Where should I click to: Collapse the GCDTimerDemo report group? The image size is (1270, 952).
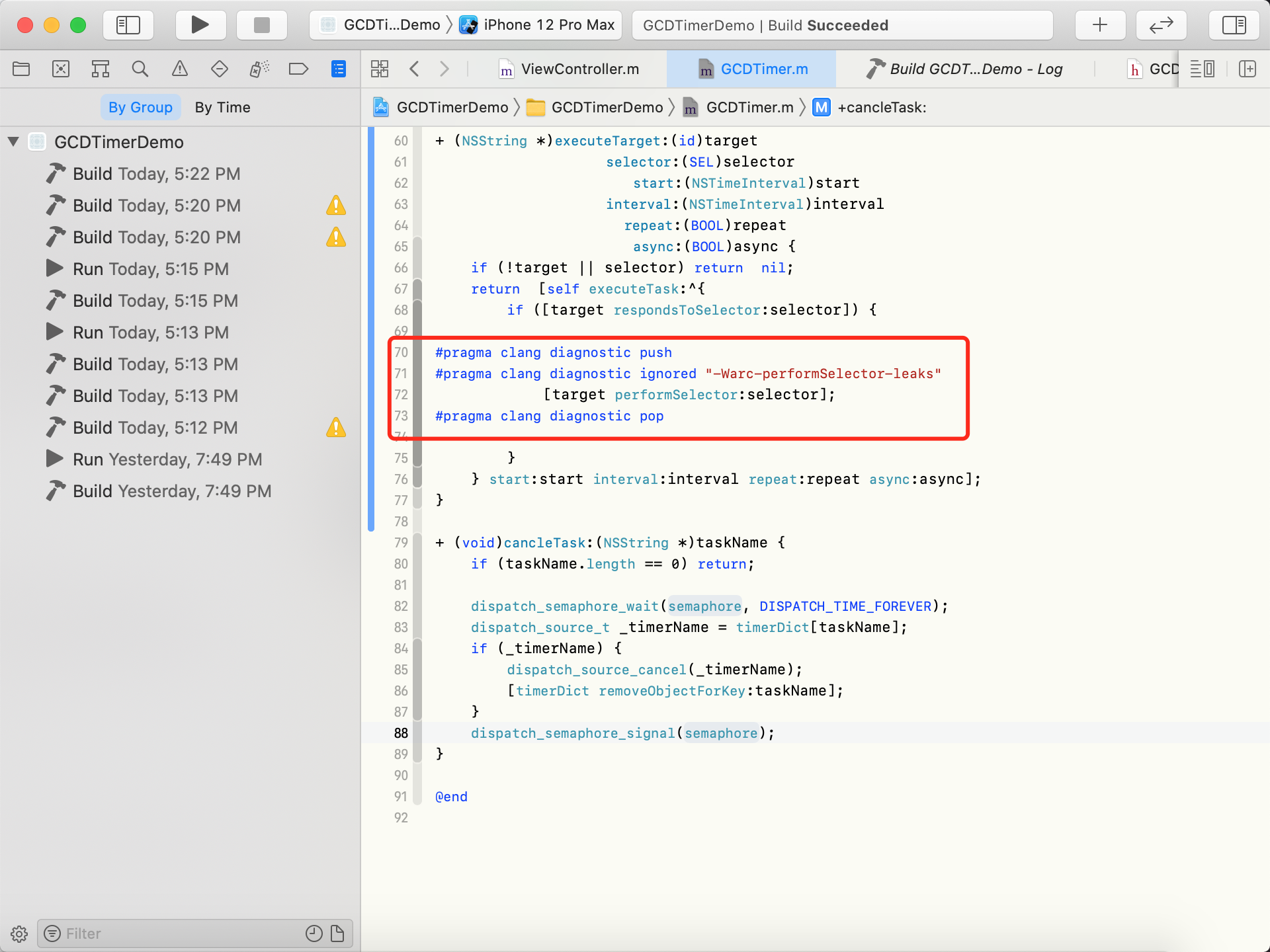point(13,141)
